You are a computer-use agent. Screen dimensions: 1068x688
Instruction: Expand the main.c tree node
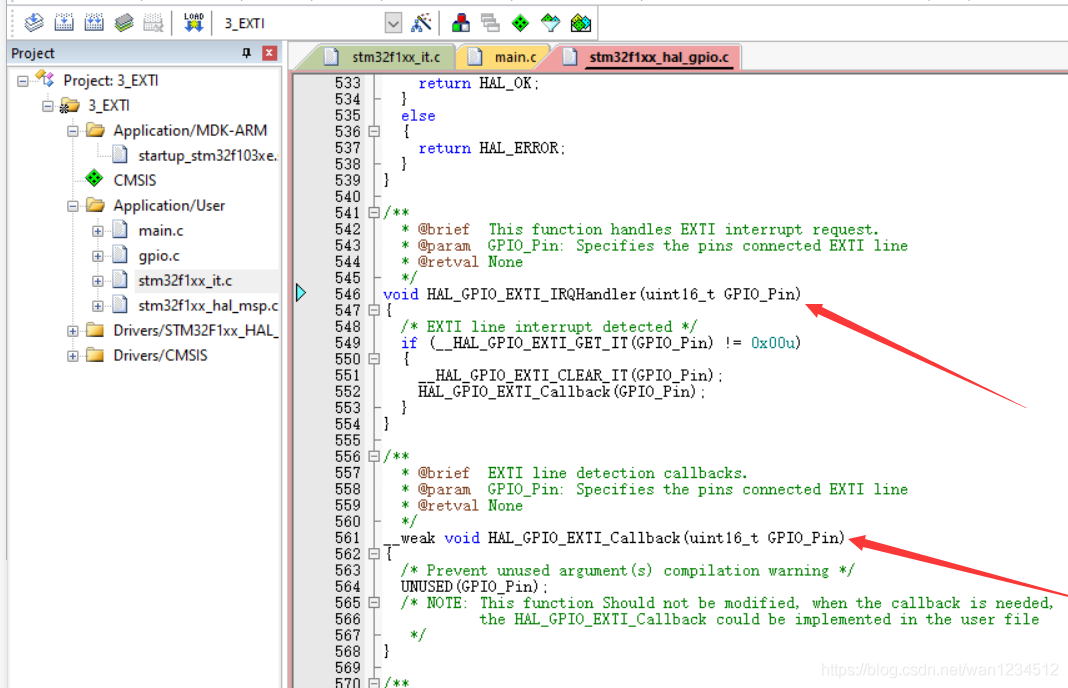coord(98,231)
